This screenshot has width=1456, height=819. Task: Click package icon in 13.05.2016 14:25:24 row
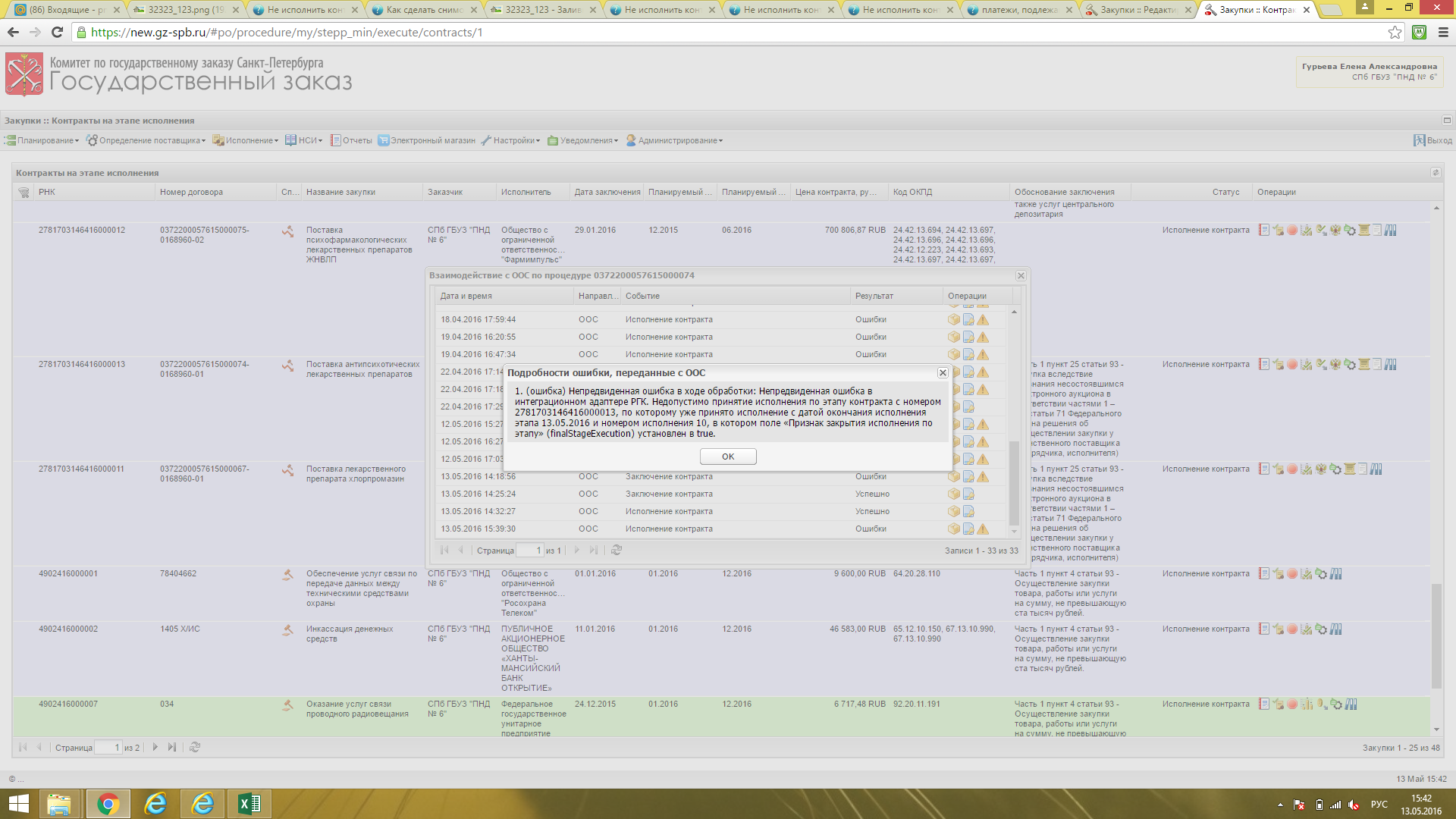(953, 494)
